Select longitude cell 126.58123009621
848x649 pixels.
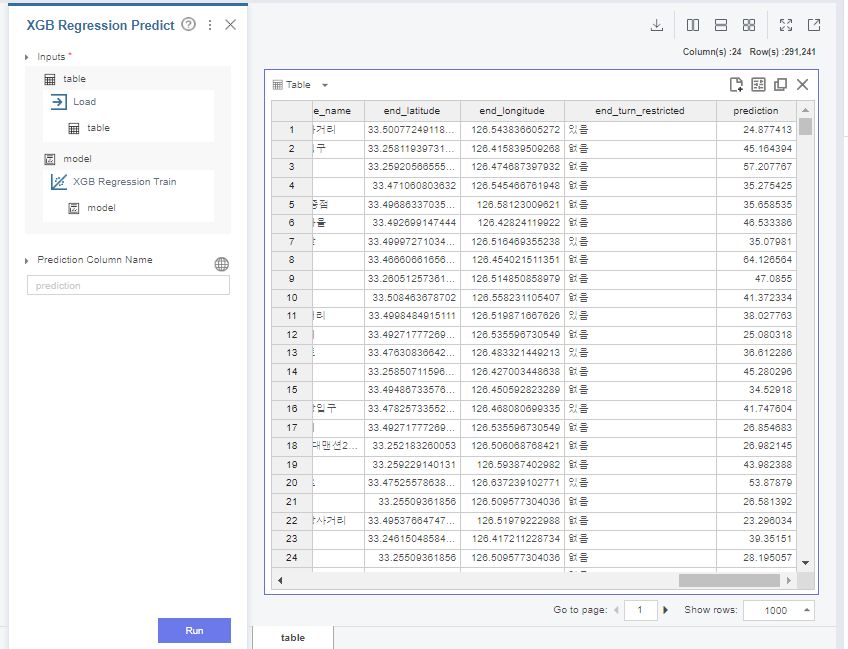click(x=512, y=204)
